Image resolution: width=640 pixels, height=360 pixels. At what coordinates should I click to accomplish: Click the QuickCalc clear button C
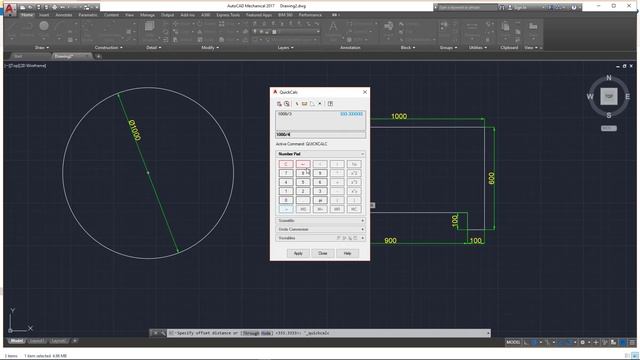coord(286,164)
